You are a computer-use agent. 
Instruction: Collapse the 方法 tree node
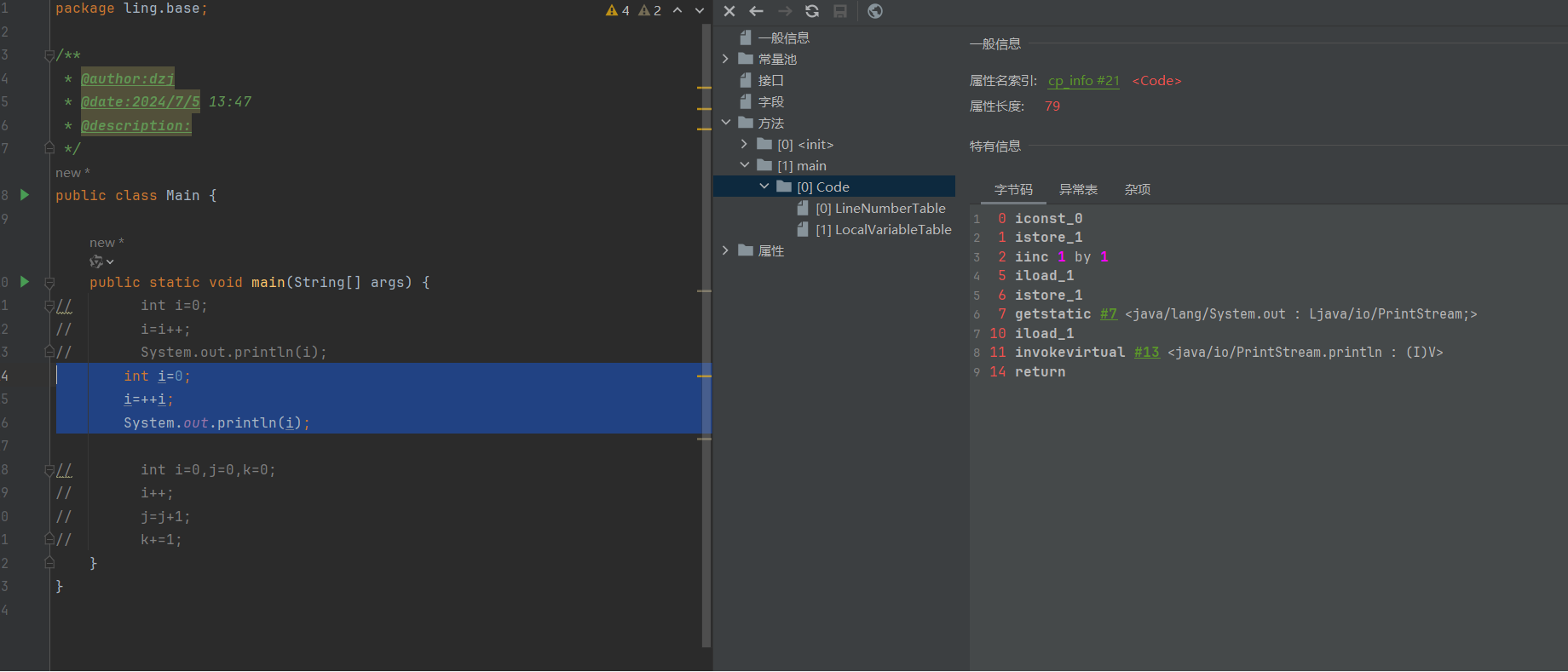(x=725, y=123)
